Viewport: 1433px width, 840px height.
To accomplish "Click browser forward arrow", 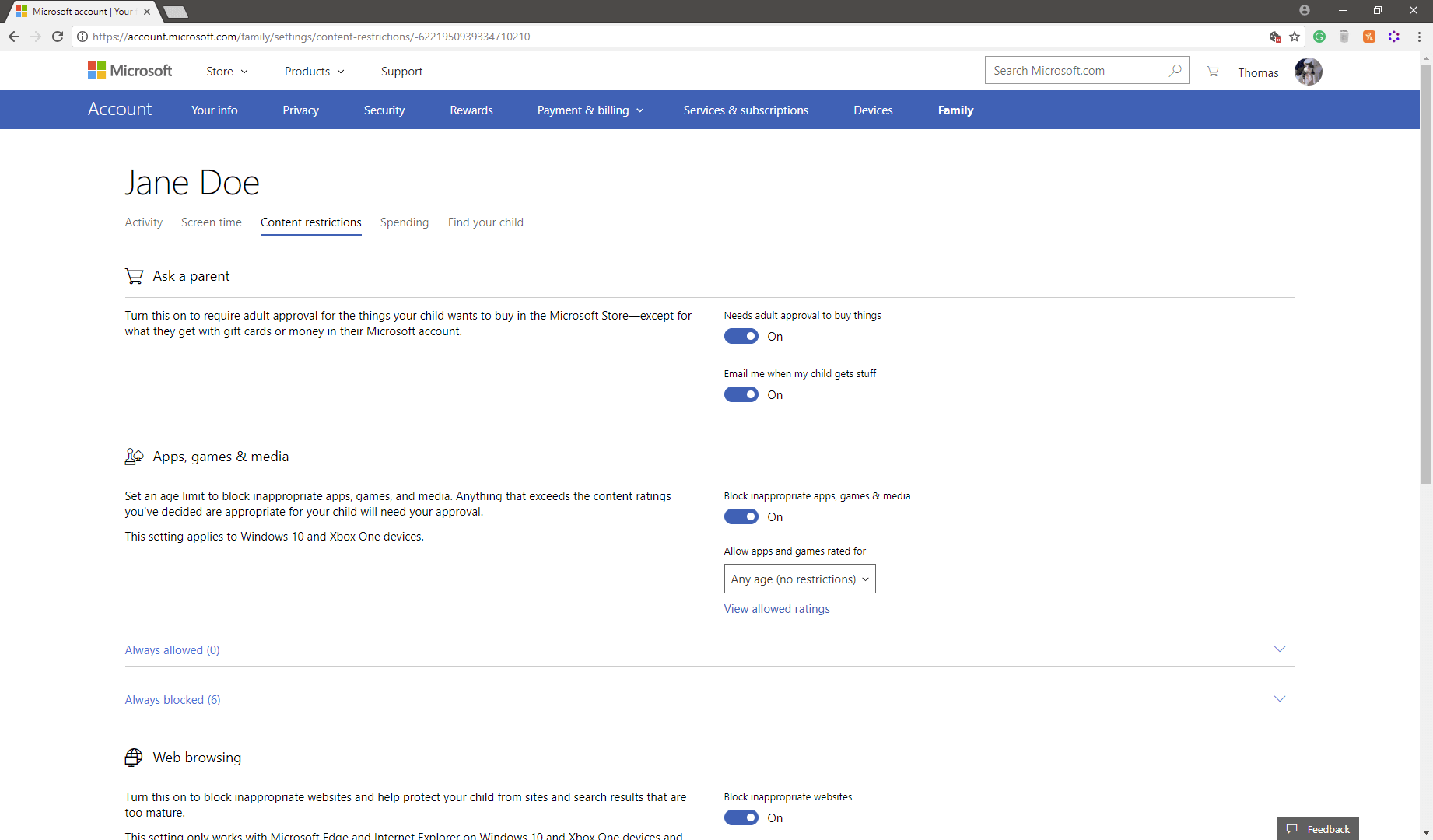I will click(36, 37).
